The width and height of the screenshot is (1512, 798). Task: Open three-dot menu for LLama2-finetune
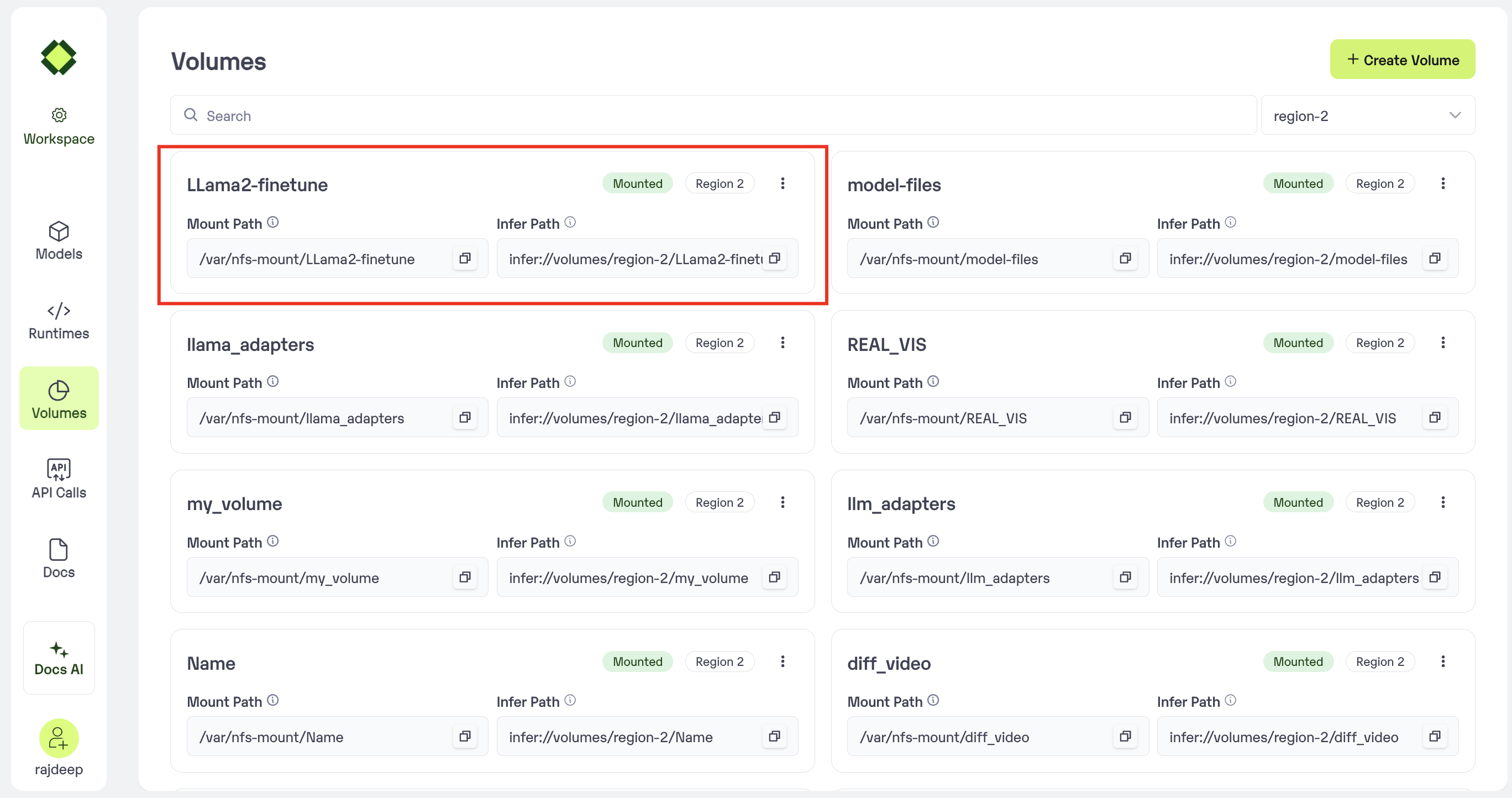click(783, 183)
